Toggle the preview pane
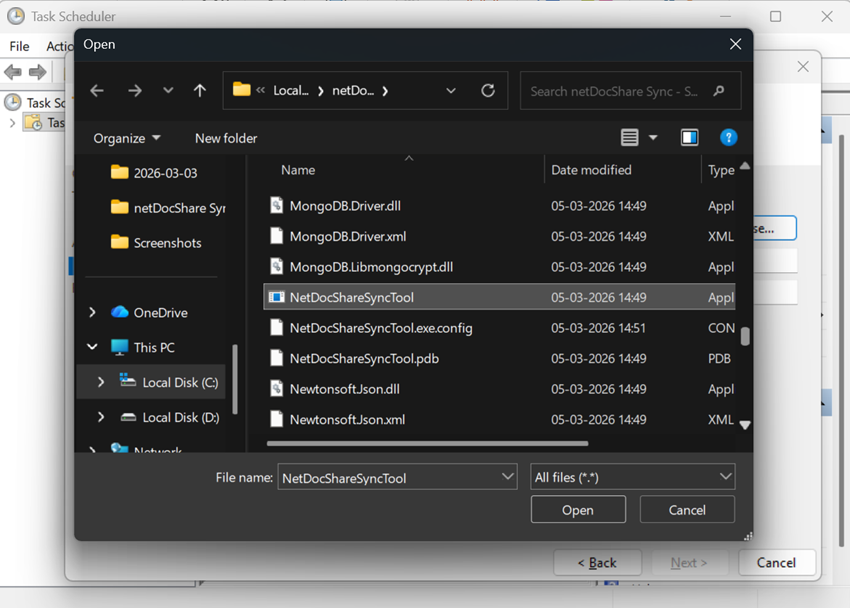Image resolution: width=850 pixels, height=608 pixels. [x=690, y=138]
